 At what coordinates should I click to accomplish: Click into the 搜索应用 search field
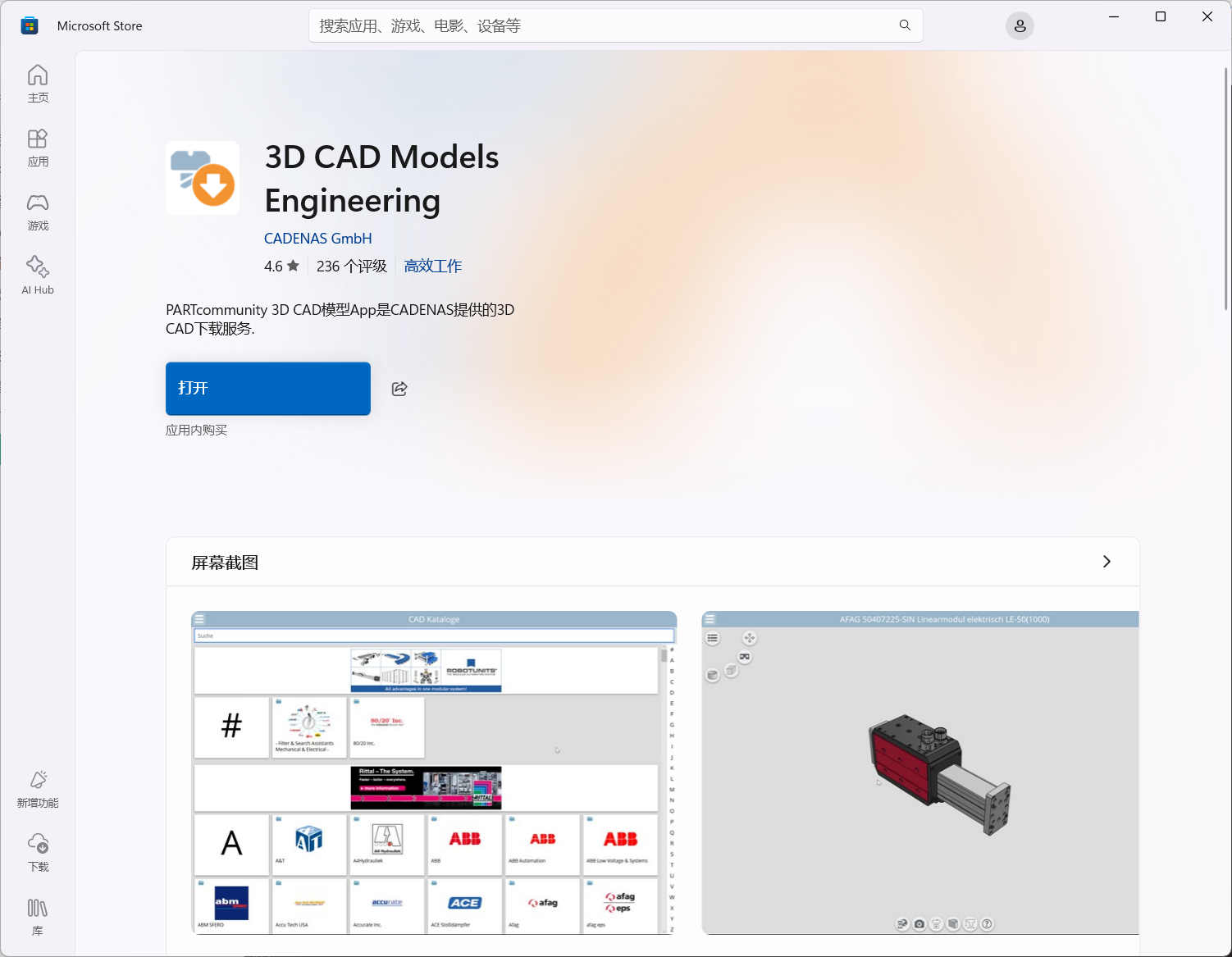616,25
